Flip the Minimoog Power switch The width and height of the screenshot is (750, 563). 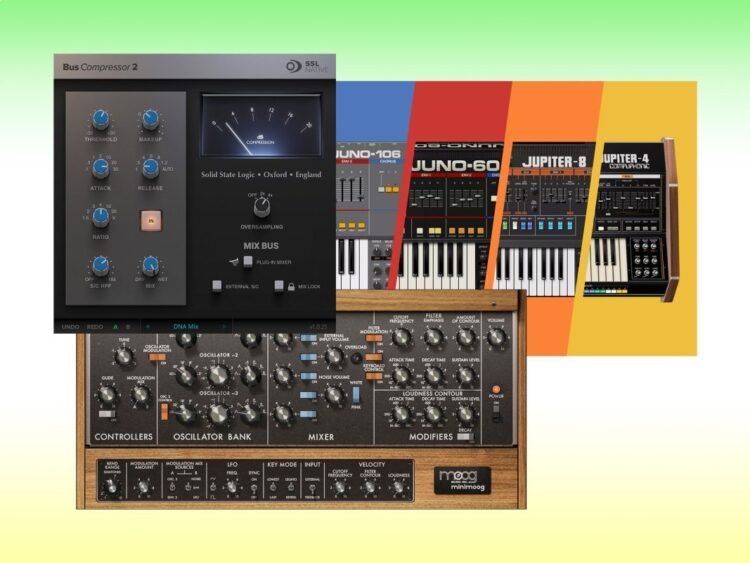point(496,412)
